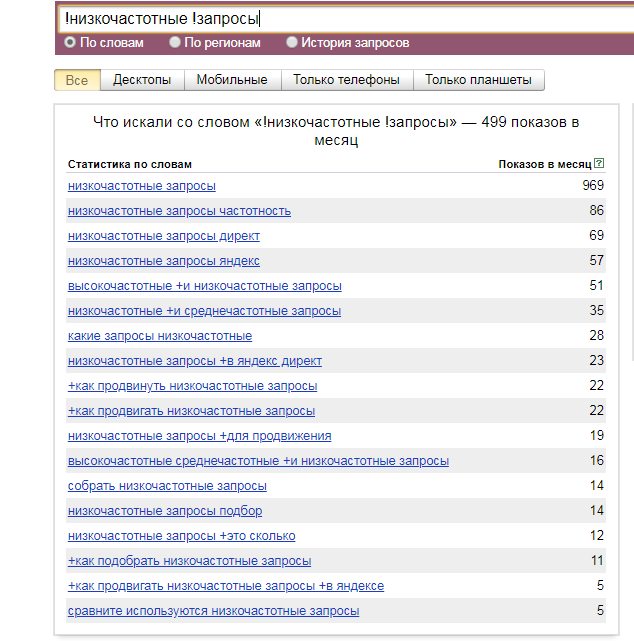Open сравните используются низкочастотные запросы link
The width and height of the screenshot is (634, 641).
pos(213,611)
